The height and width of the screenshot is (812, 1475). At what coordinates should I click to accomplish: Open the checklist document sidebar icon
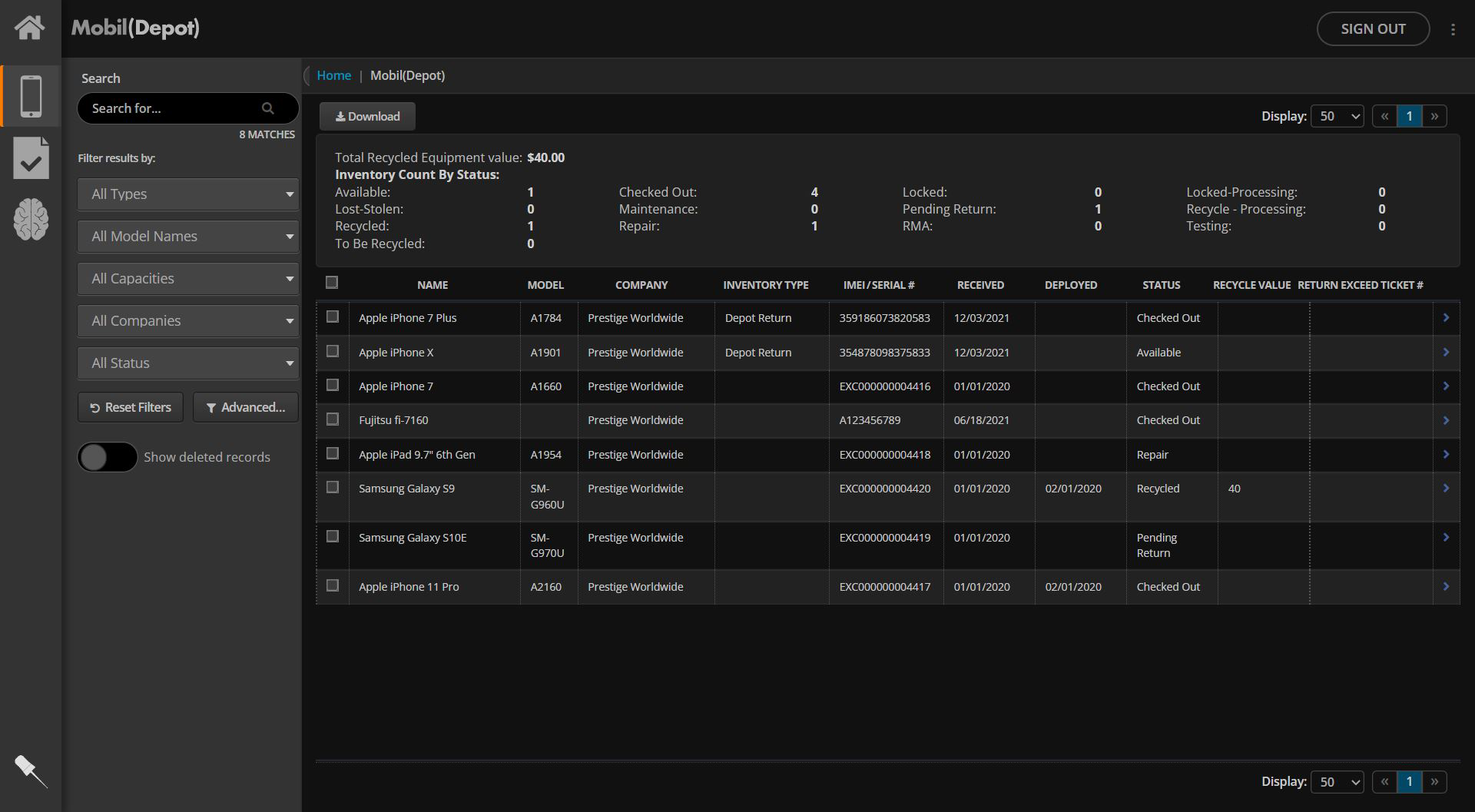[x=31, y=158]
